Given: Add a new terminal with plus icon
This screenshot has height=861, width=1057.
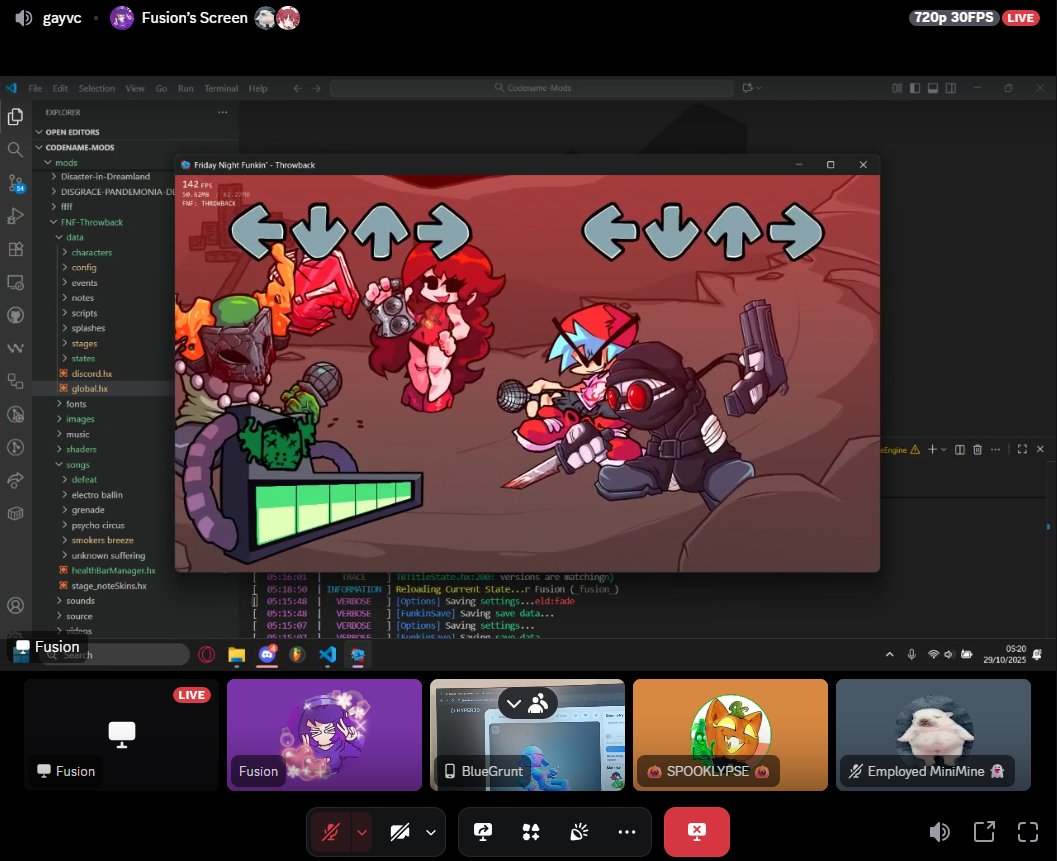Looking at the screenshot, I should 932,449.
